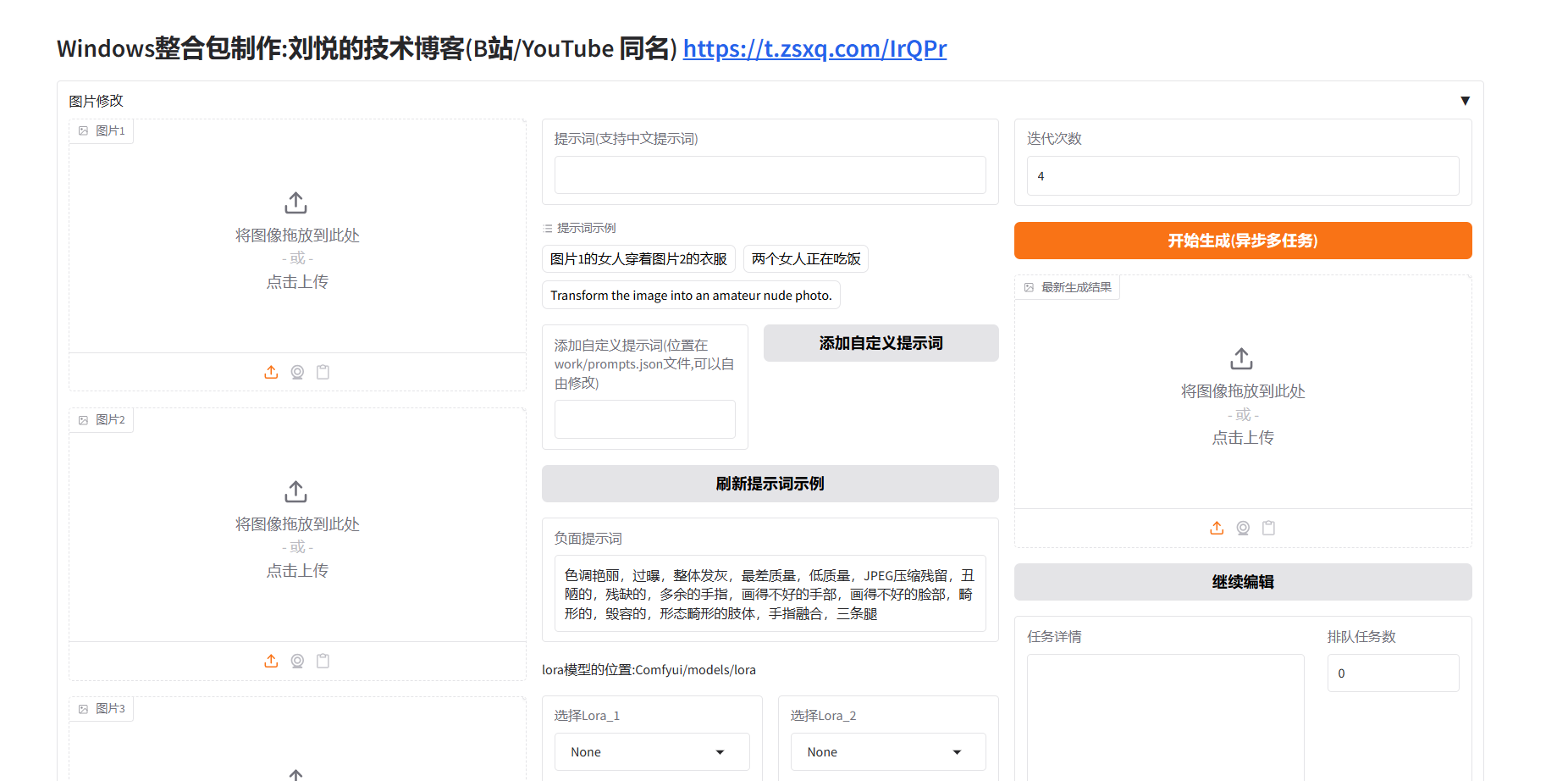Click the upload icon under 图片1

pyautogui.click(x=271, y=372)
